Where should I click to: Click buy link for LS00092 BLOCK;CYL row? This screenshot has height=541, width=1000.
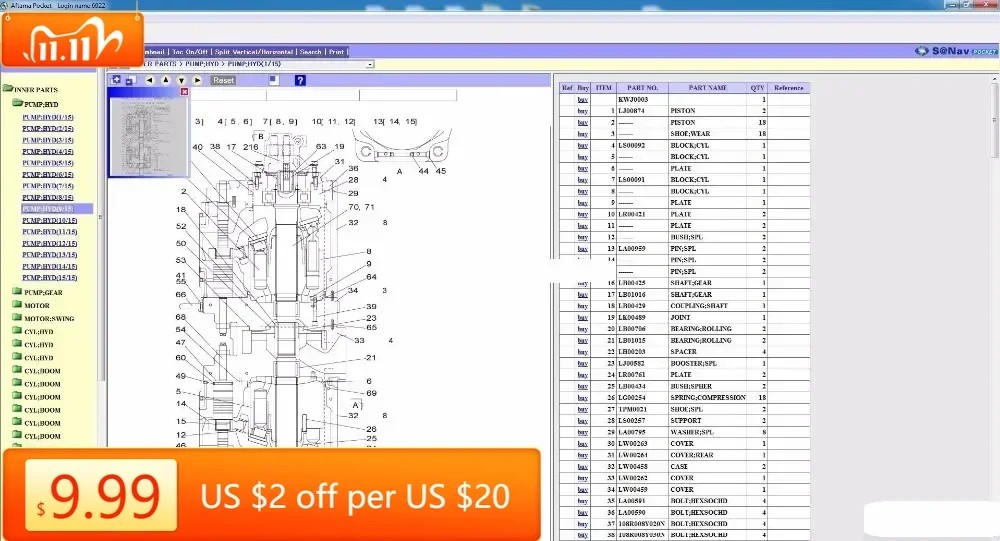click(x=583, y=145)
